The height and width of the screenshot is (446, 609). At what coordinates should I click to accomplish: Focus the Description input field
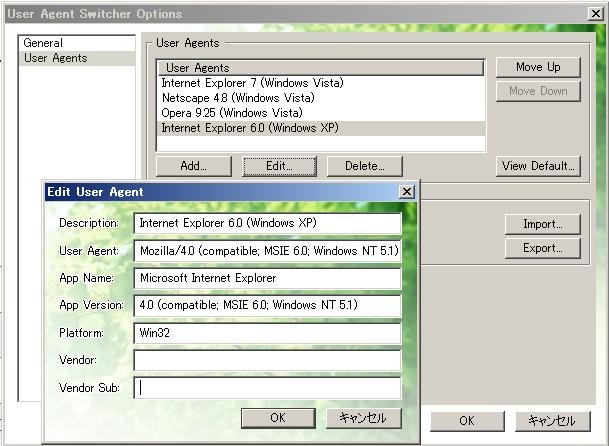coord(267,223)
